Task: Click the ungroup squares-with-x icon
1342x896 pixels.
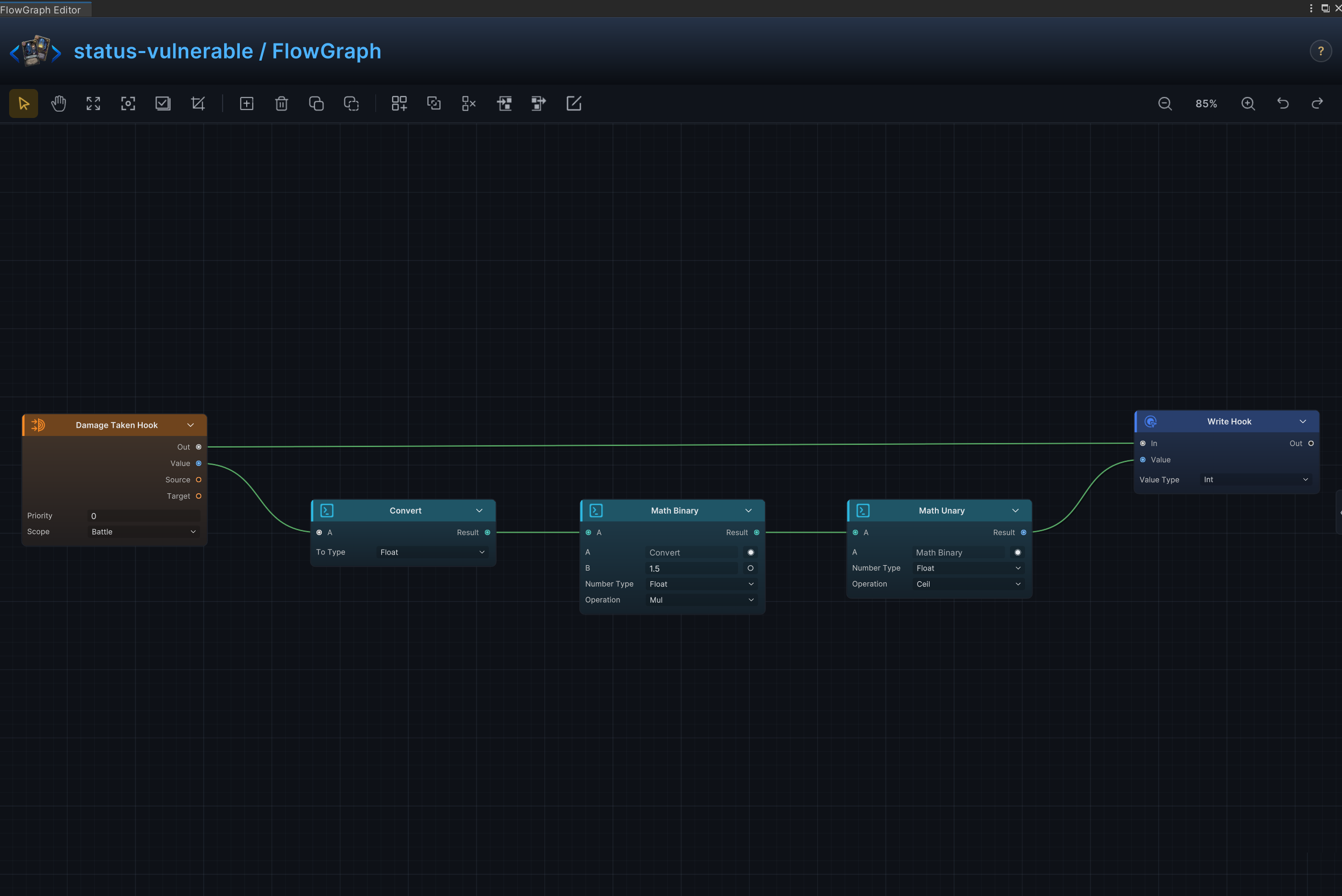Action: click(469, 103)
